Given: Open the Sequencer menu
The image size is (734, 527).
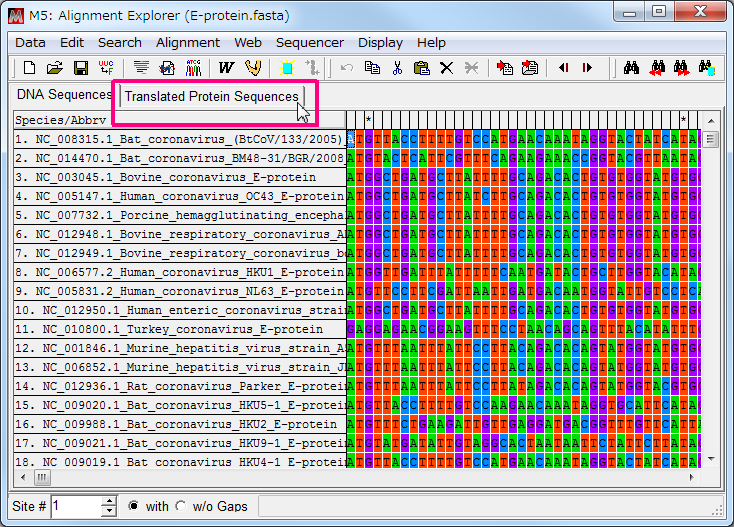Looking at the screenshot, I should (309, 42).
